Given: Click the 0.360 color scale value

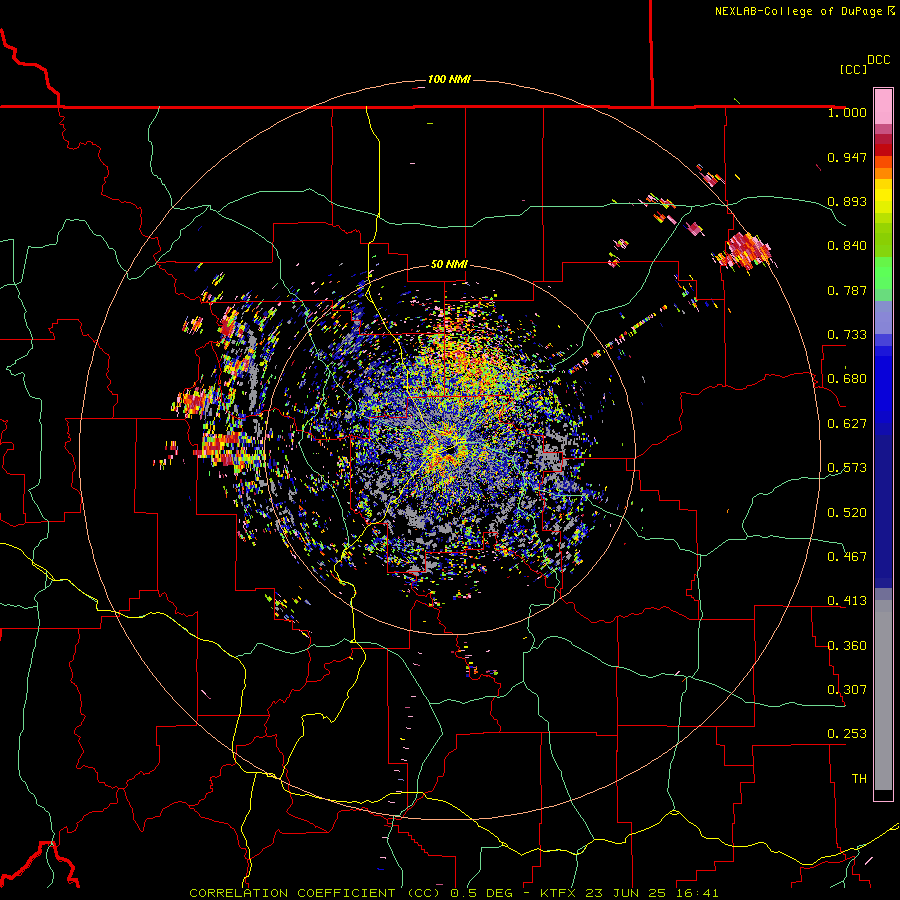Looking at the screenshot, I should (x=847, y=646).
